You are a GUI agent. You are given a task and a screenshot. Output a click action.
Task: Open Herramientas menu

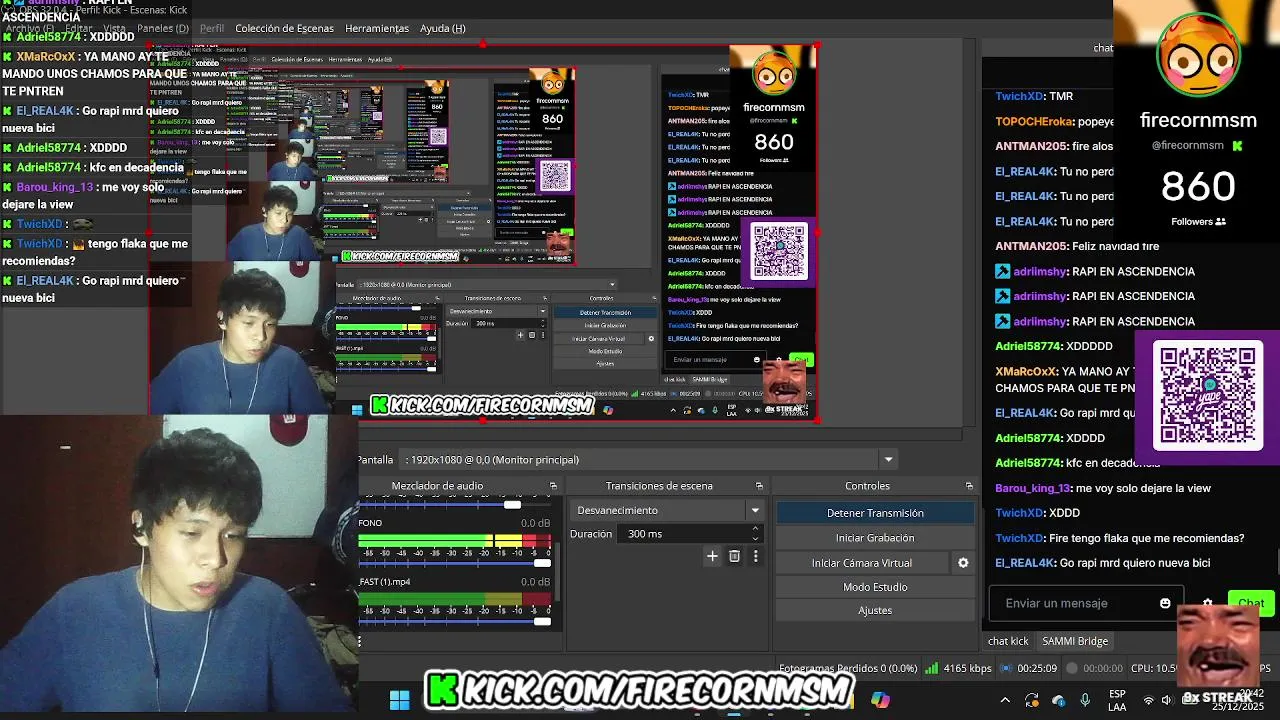377,28
